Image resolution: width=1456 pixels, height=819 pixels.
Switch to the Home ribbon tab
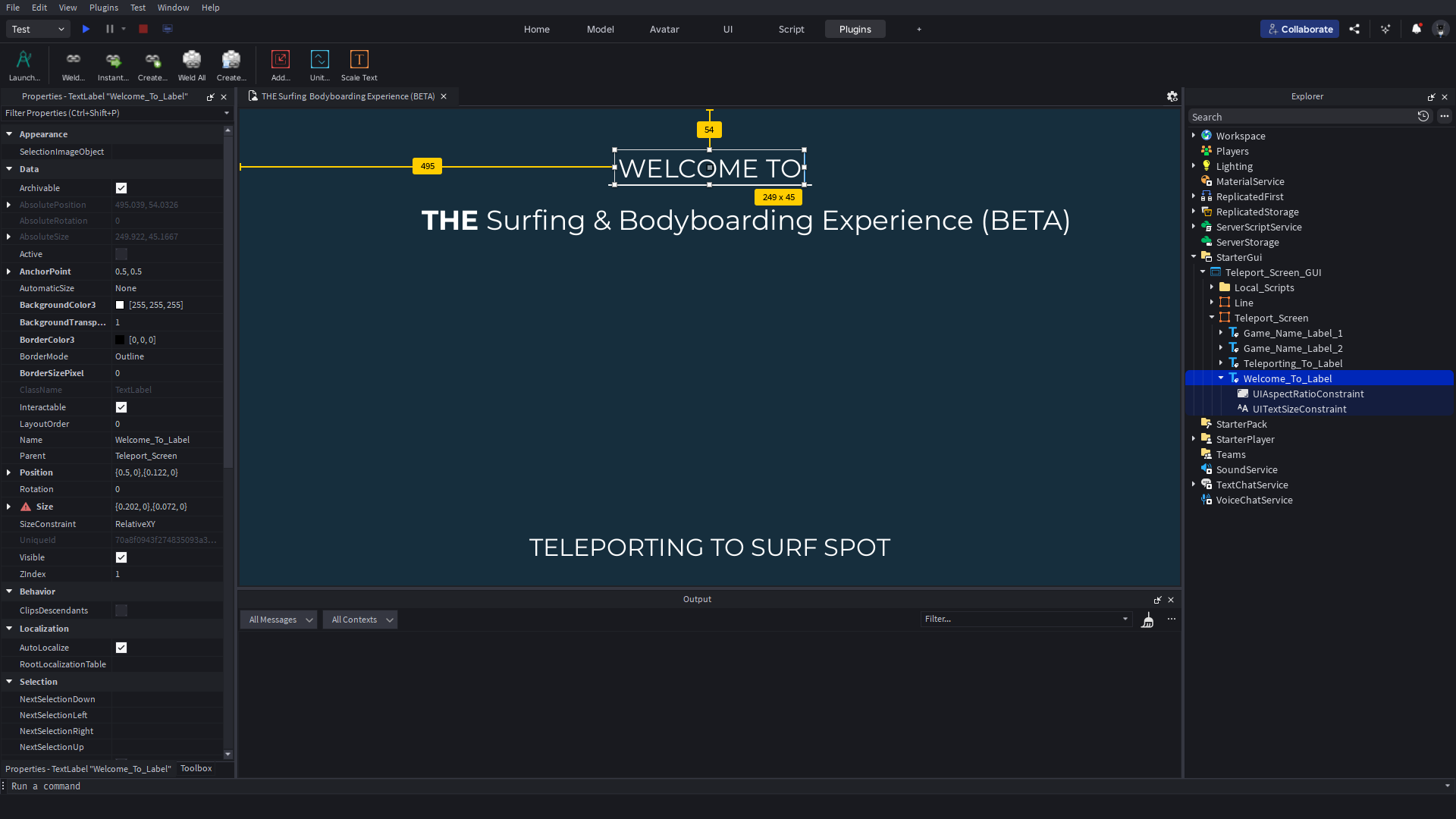coord(537,29)
